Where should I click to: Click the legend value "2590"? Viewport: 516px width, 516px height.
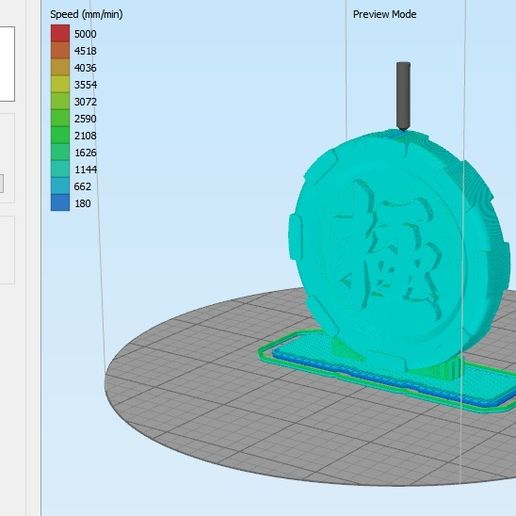coord(85,119)
